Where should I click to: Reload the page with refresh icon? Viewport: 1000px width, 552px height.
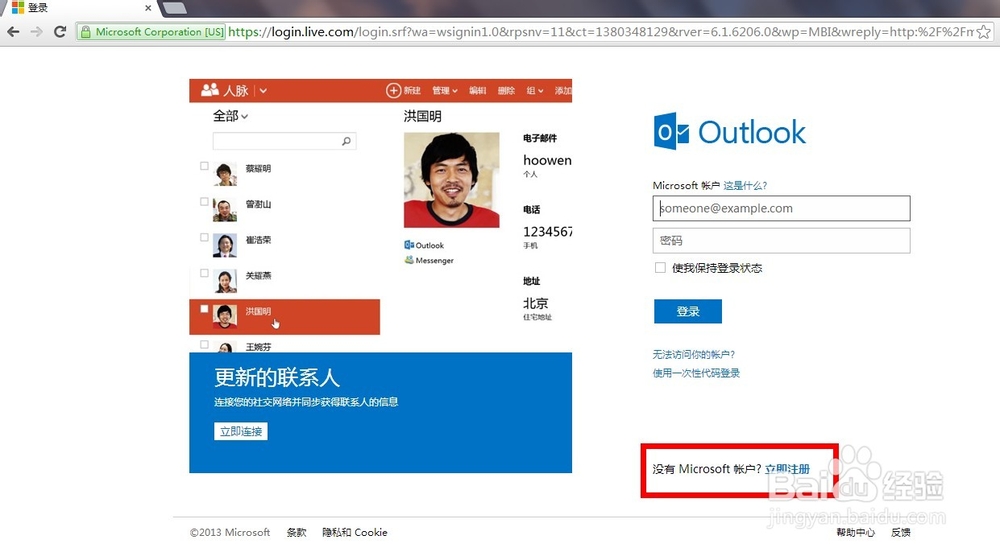pyautogui.click(x=60, y=32)
